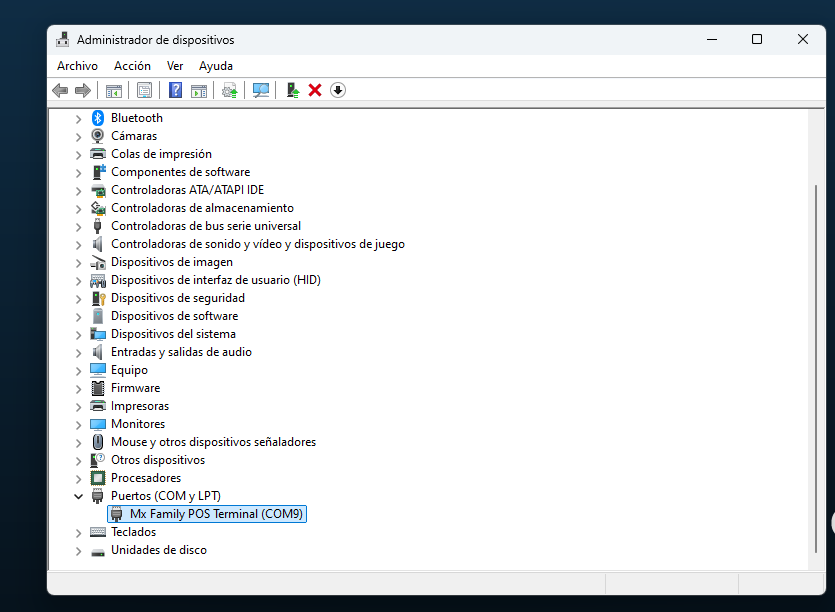Select the Otros dispositivos tree item
This screenshot has width=835, height=612.
tap(157, 460)
